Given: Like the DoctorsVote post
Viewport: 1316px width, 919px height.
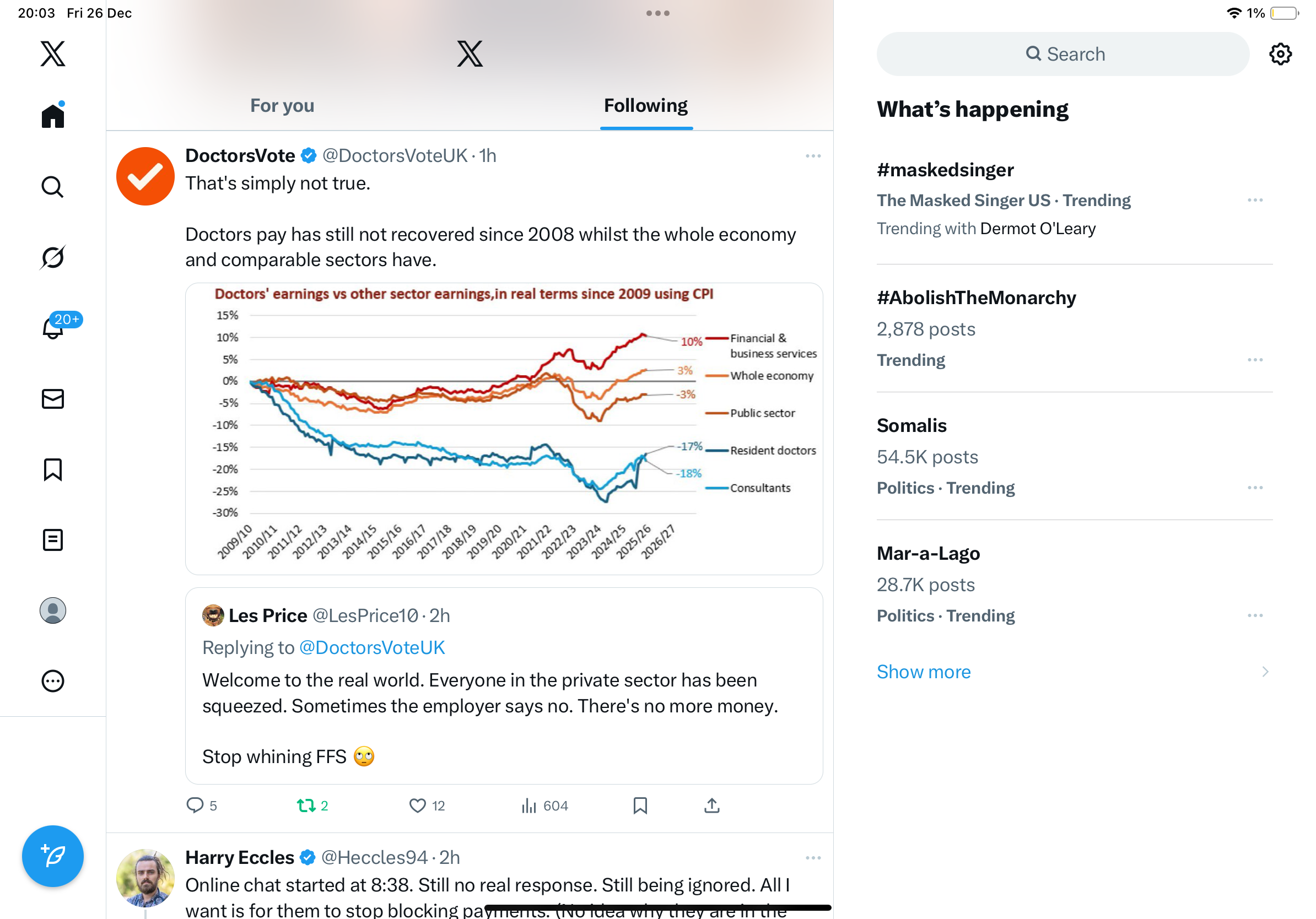Looking at the screenshot, I should click(x=417, y=806).
